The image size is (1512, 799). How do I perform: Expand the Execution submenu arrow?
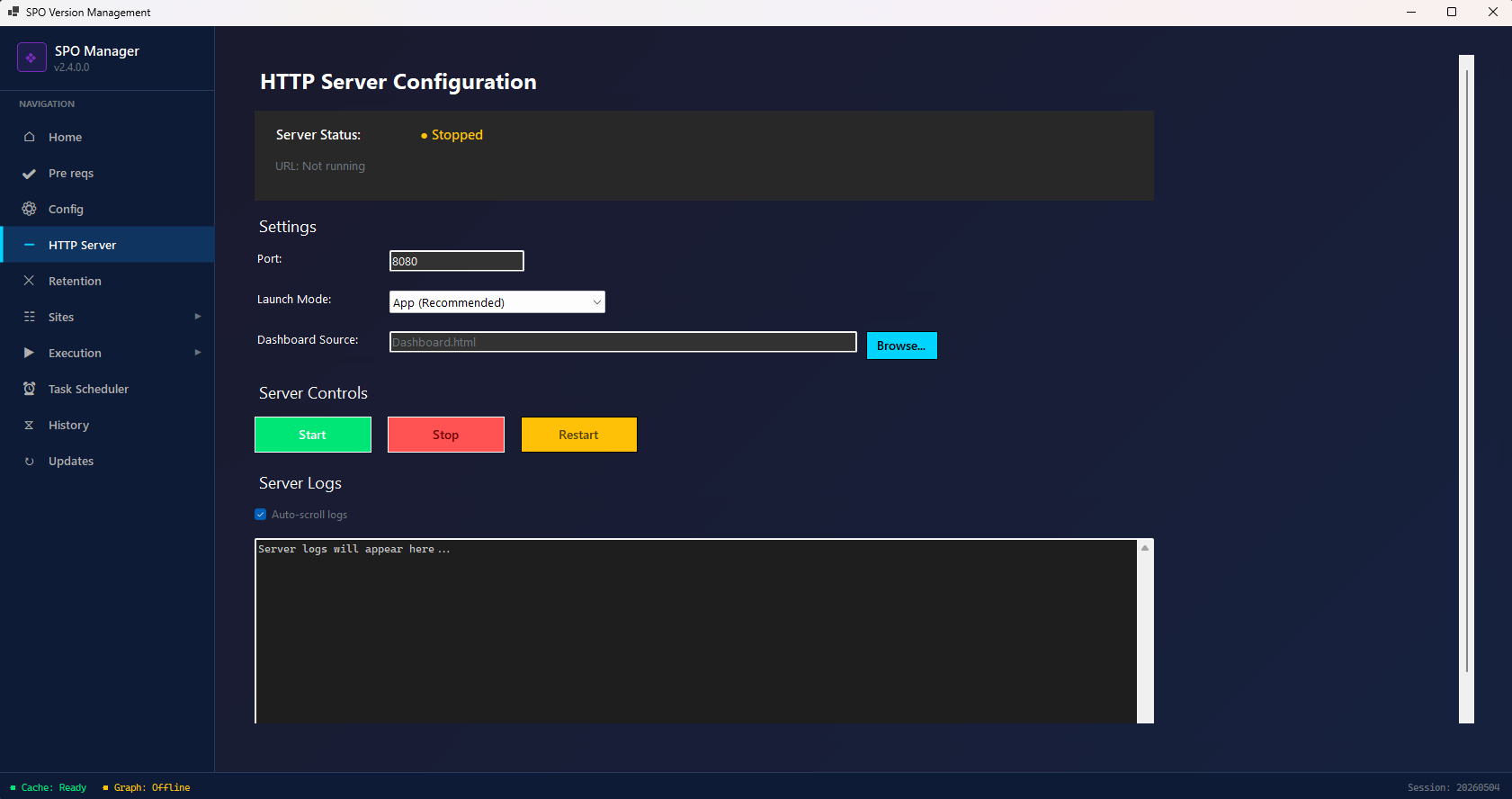[198, 353]
